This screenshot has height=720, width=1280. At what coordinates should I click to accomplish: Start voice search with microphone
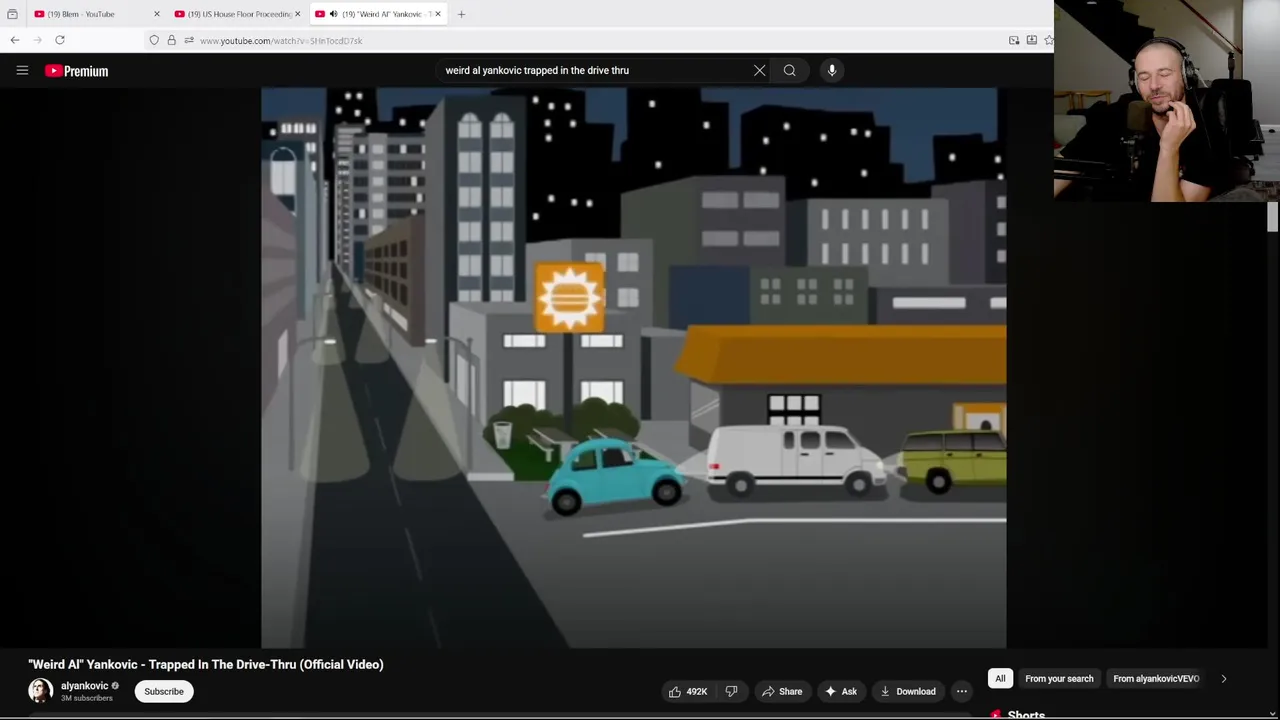coord(831,70)
